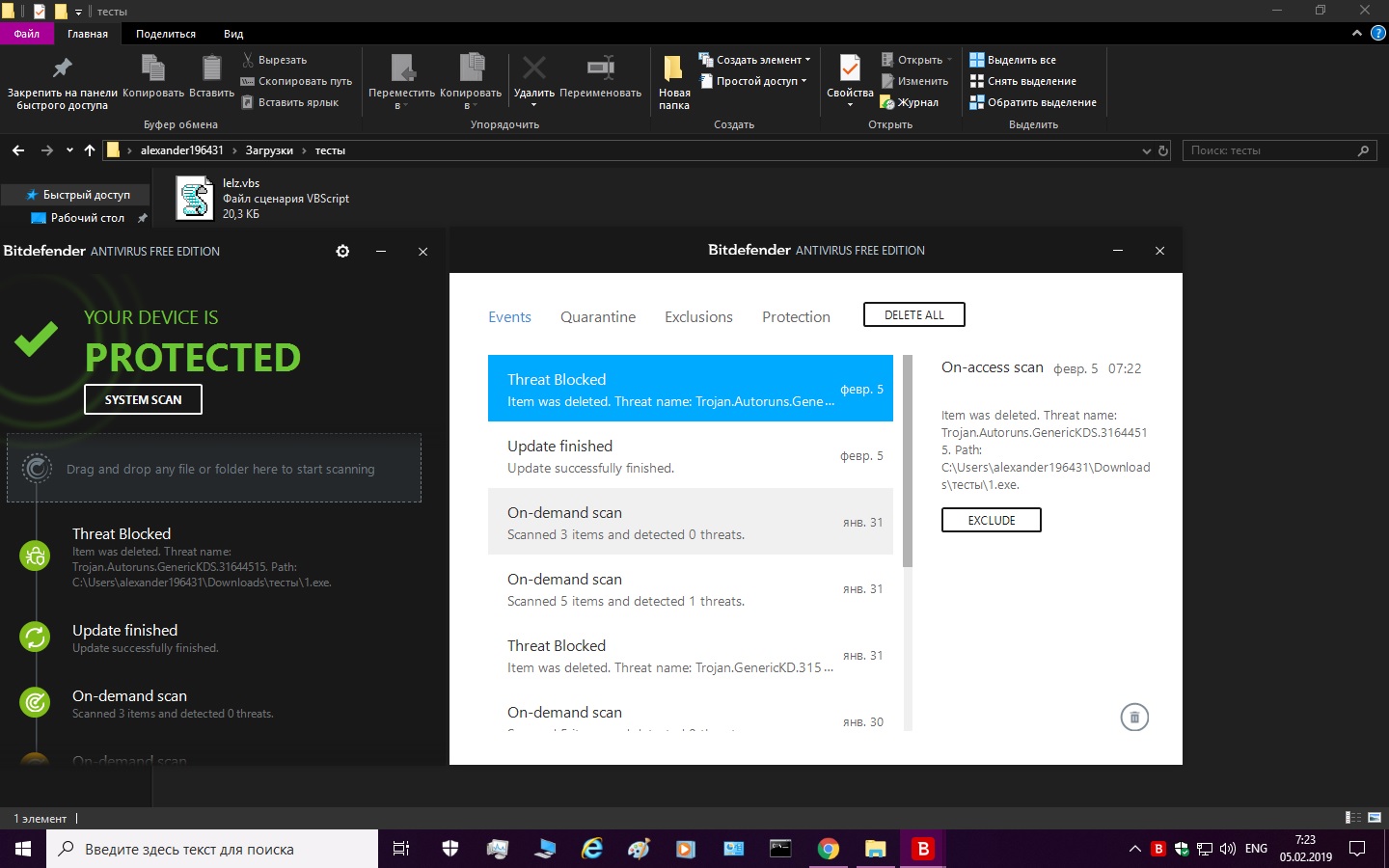Click the On-demand scan target icon

click(x=36, y=702)
